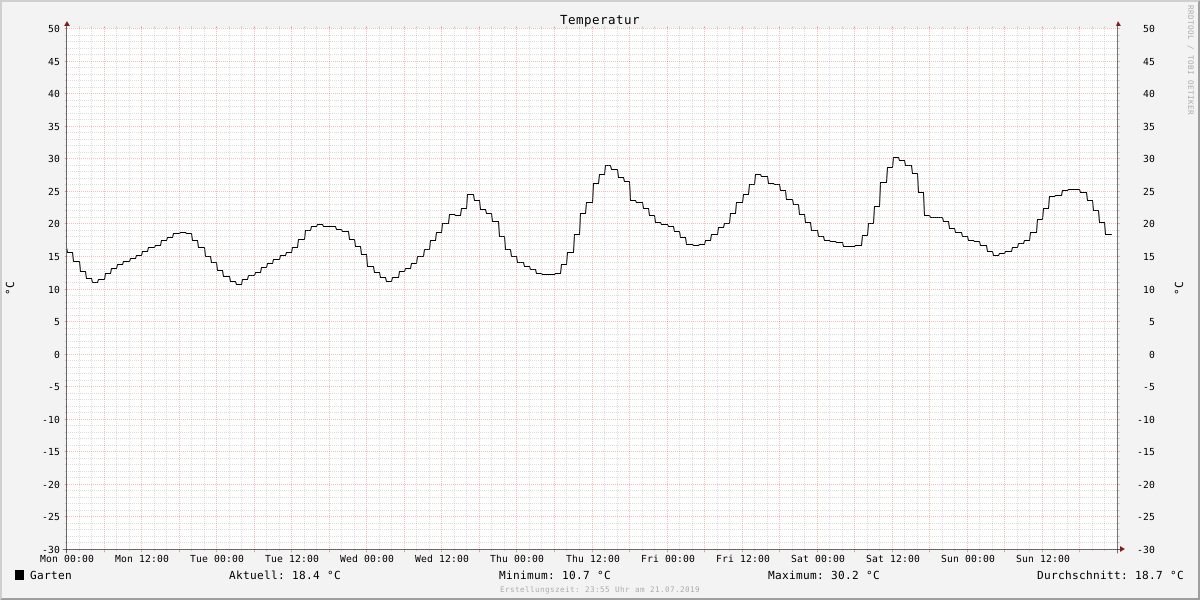Click the left axis 50 label
This screenshot has width=1200, height=600.
tap(54, 29)
